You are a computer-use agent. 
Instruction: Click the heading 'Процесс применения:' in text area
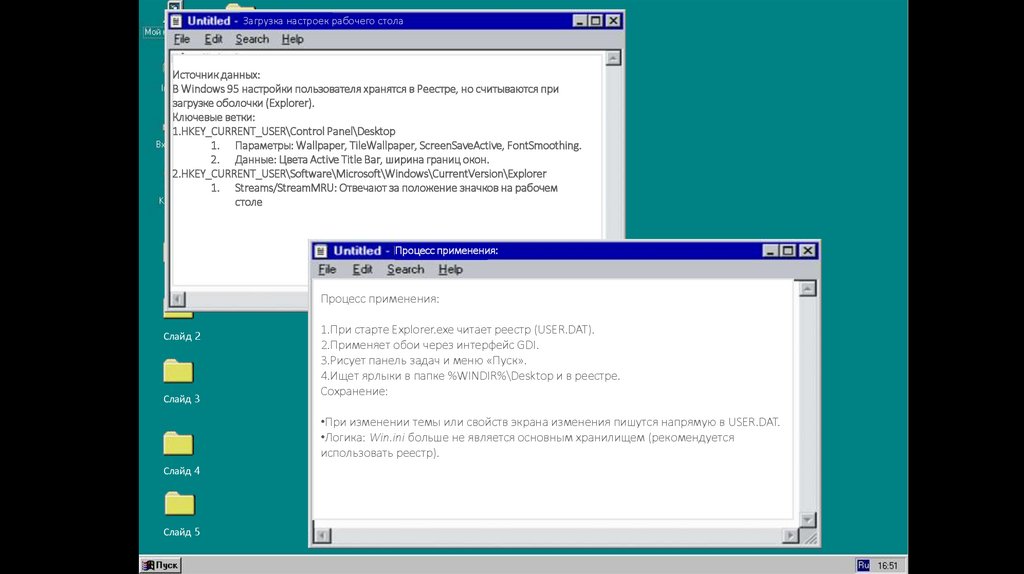click(380, 299)
